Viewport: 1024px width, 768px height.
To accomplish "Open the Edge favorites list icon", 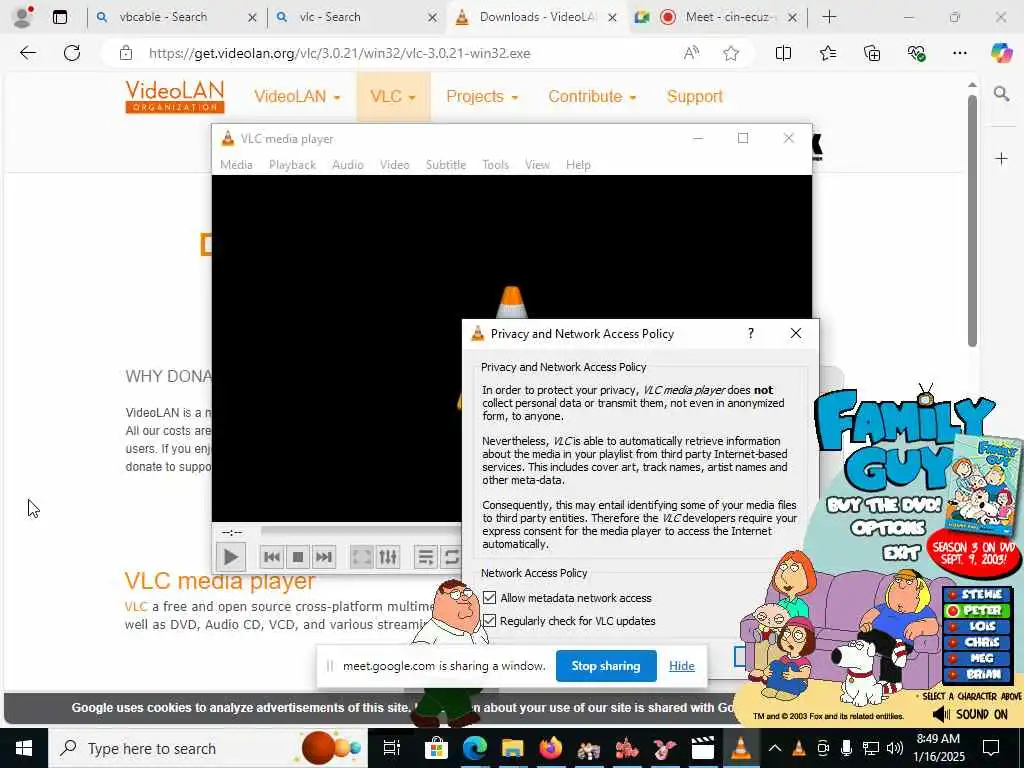I will click(827, 54).
